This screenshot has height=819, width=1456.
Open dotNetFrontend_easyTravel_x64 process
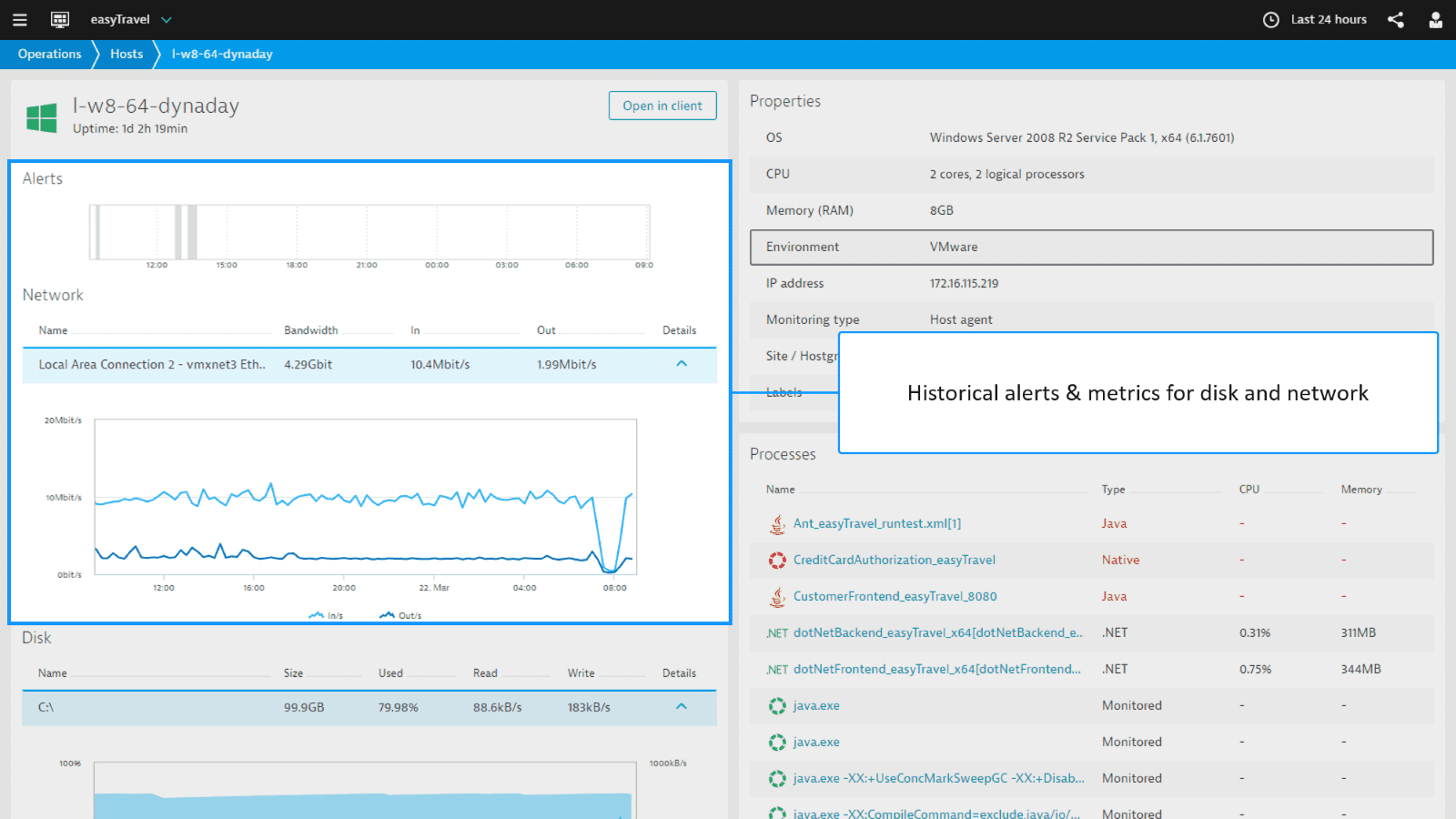pos(937,669)
